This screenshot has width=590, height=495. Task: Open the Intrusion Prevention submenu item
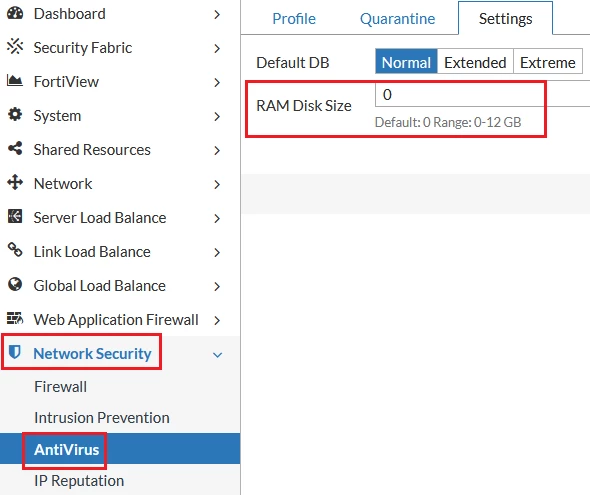coord(102,418)
